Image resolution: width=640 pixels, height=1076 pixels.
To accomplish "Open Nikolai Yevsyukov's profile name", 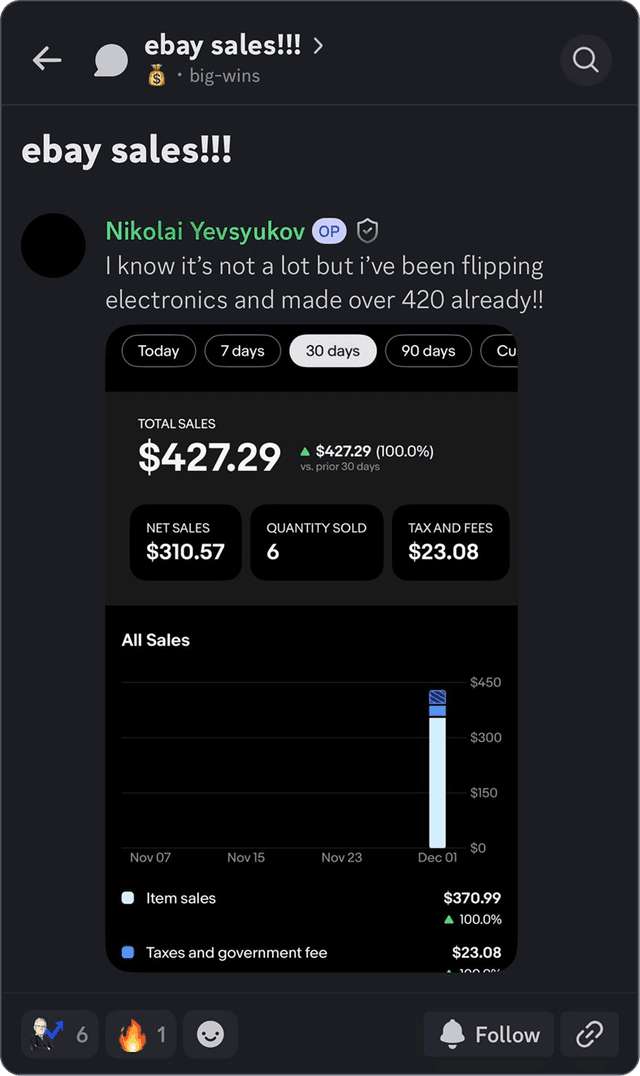I will [205, 231].
